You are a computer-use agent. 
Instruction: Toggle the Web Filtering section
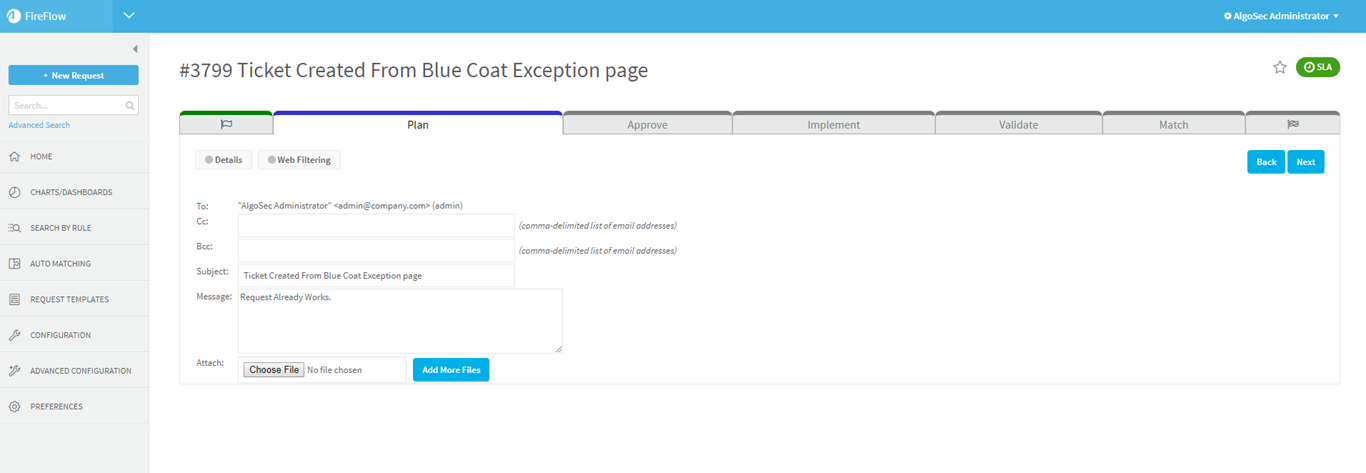tap(299, 160)
